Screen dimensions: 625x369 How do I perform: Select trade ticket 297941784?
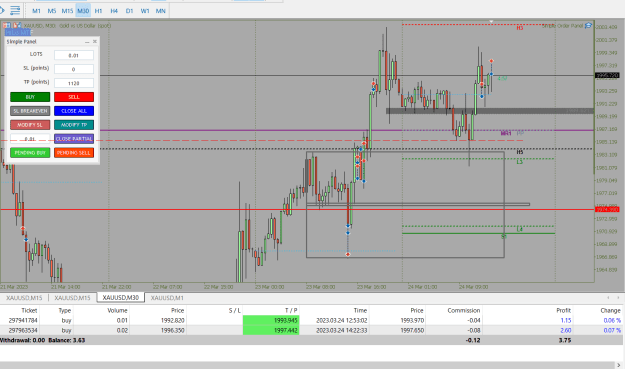(x=23, y=320)
